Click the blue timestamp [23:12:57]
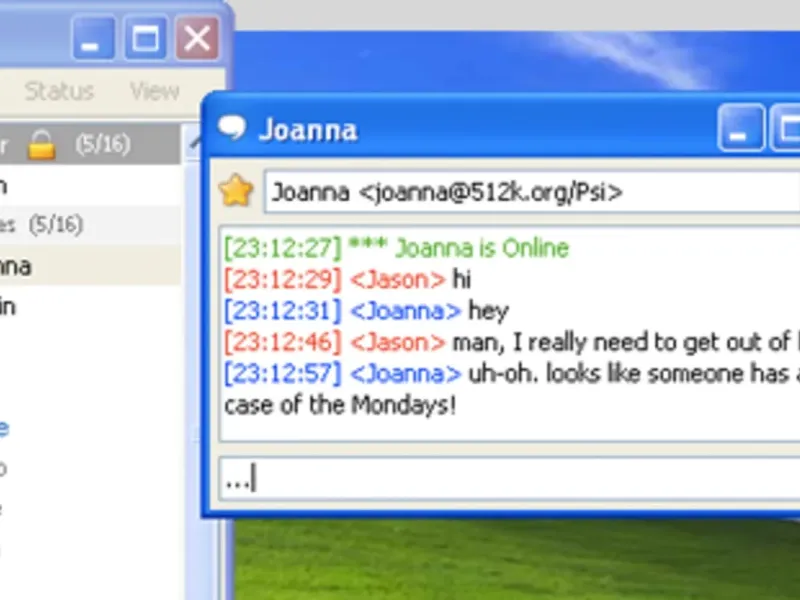Image resolution: width=800 pixels, height=600 pixels. coord(283,373)
